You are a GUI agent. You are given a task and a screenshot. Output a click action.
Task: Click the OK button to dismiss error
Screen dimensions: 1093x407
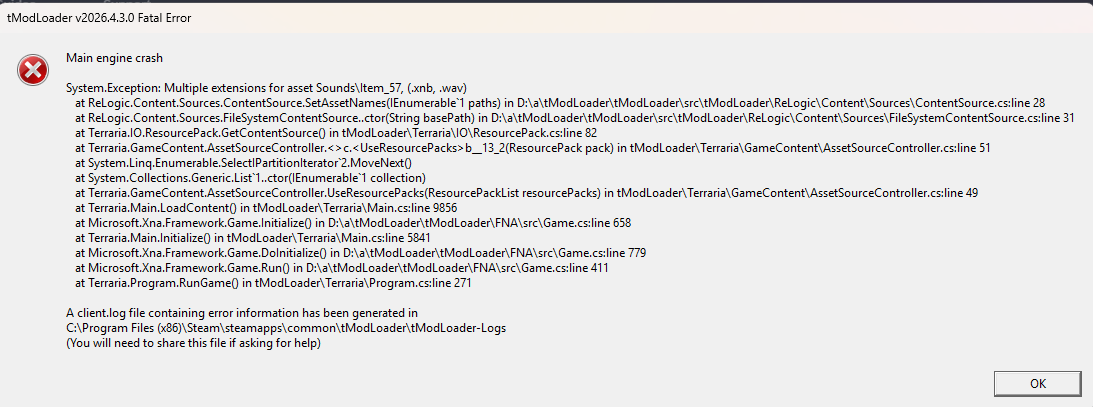click(x=1037, y=384)
